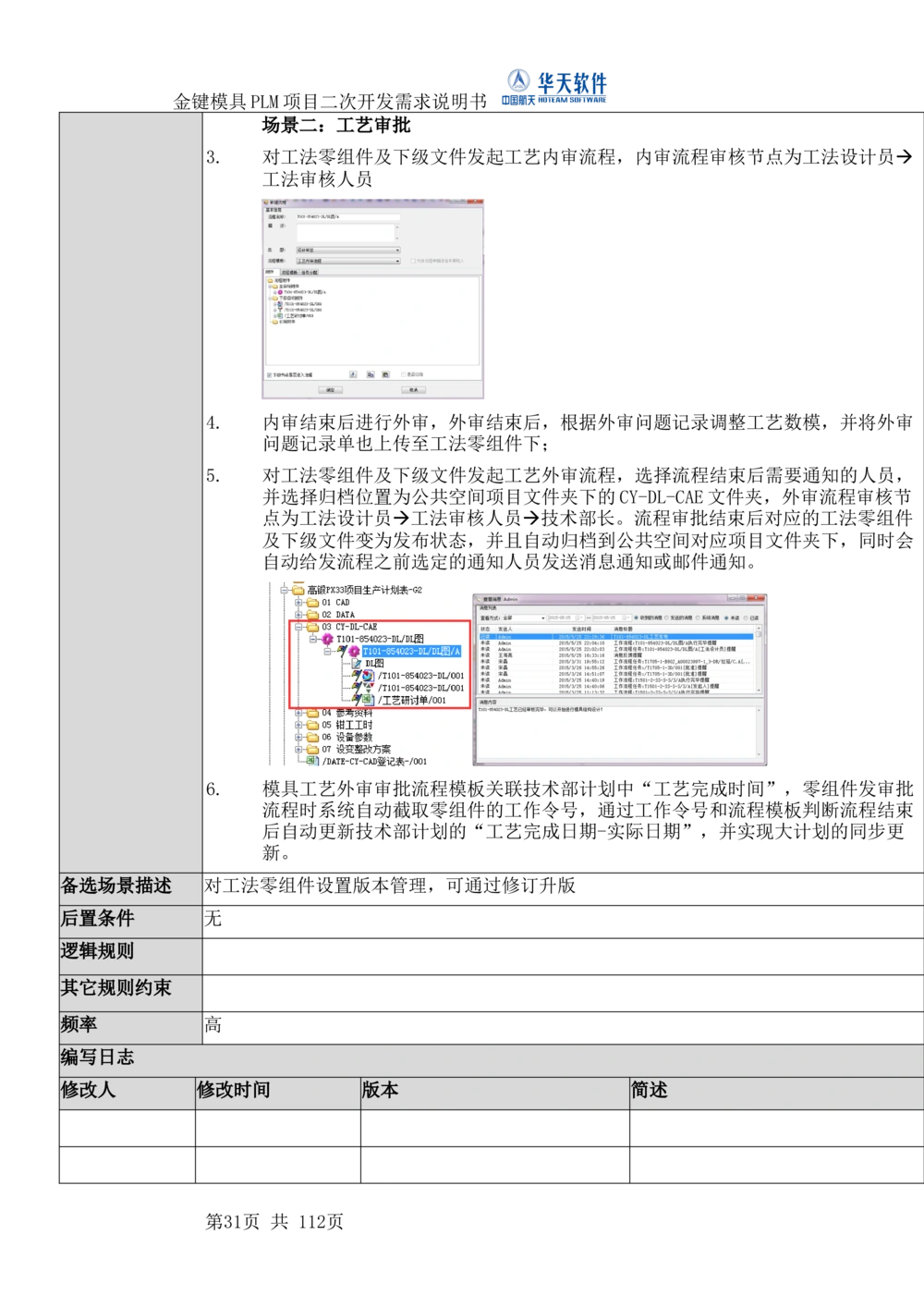The height and width of the screenshot is (1308, 924).
Task: Click the 取消 button in the dialog
Action: tap(413, 390)
